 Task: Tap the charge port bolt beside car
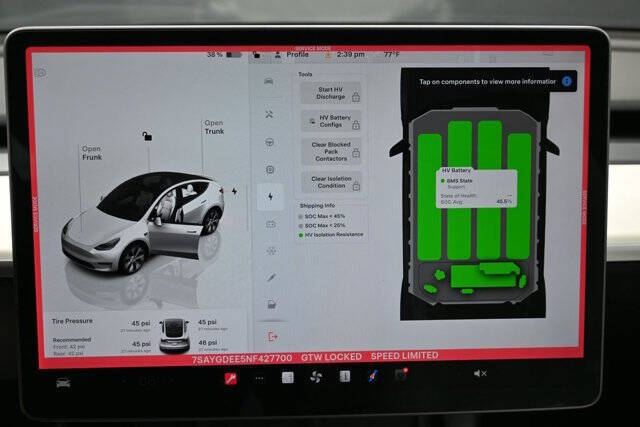tap(235, 191)
